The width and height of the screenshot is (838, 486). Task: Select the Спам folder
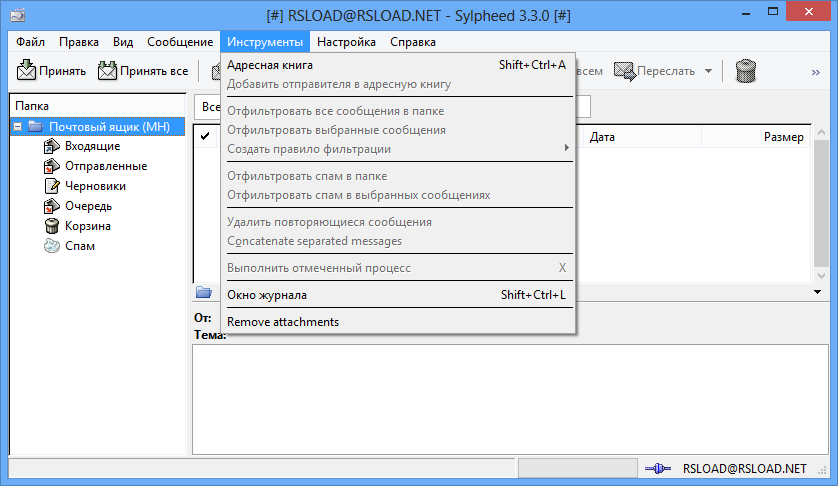(80, 246)
